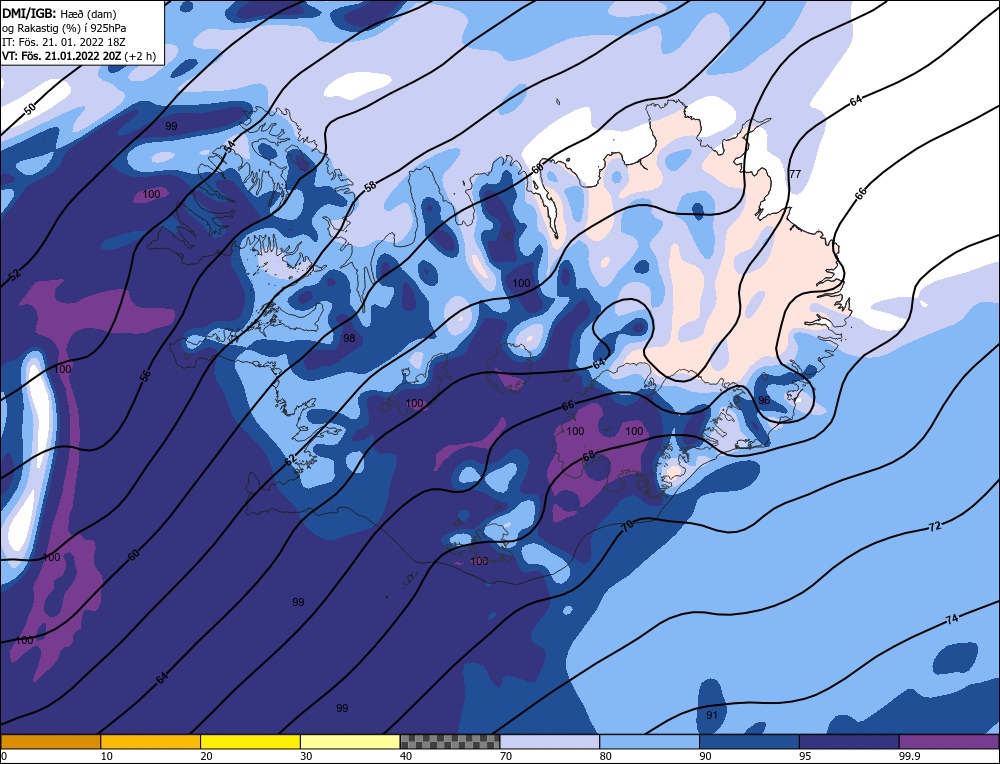The width and height of the screenshot is (1000, 764).
Task: Click the gray checkered 40–70 legend swatch
Action: [450, 741]
